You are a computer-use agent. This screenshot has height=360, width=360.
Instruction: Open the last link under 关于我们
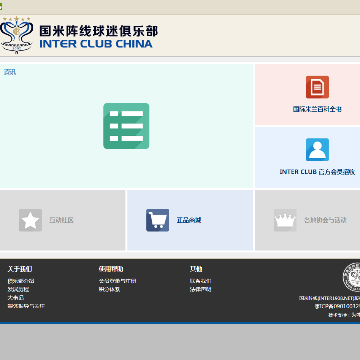[x=26, y=306]
